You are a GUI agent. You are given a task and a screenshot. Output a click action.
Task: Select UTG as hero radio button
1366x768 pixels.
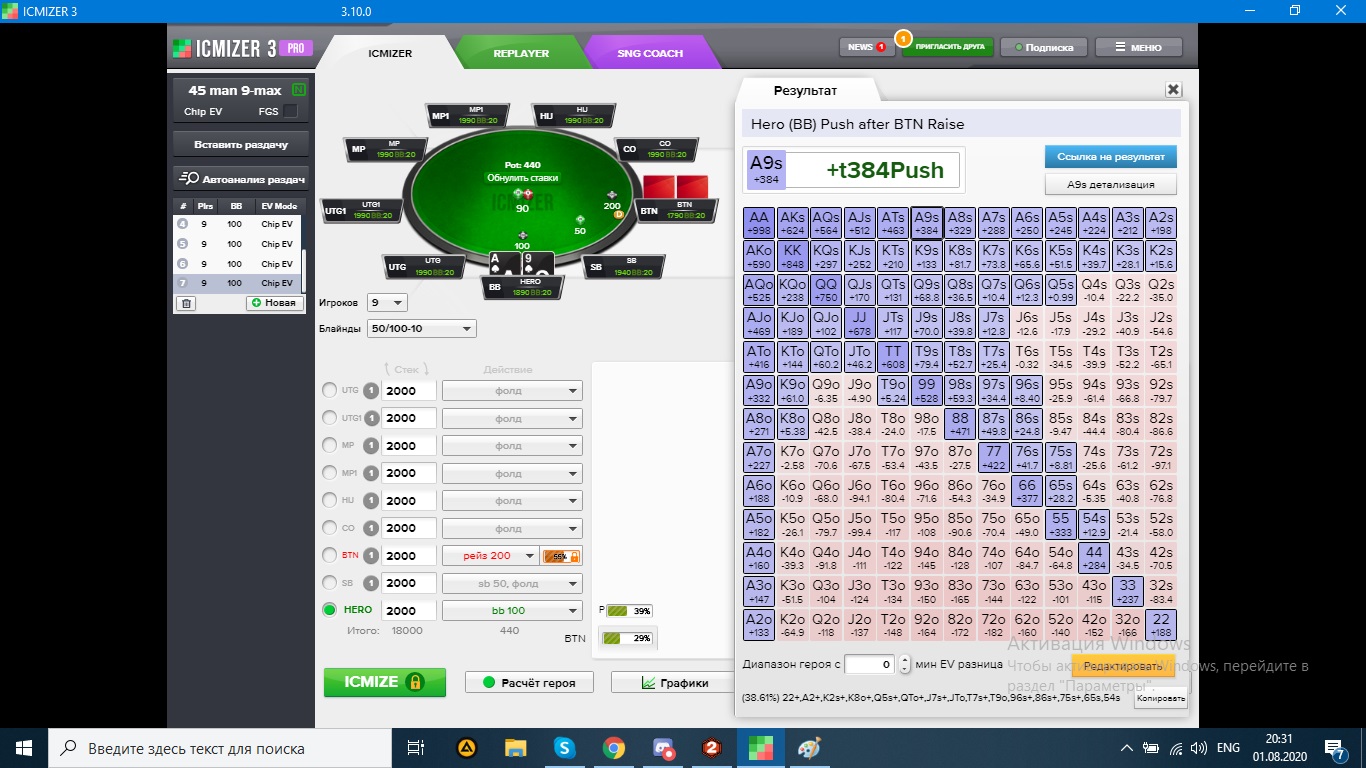(x=330, y=391)
